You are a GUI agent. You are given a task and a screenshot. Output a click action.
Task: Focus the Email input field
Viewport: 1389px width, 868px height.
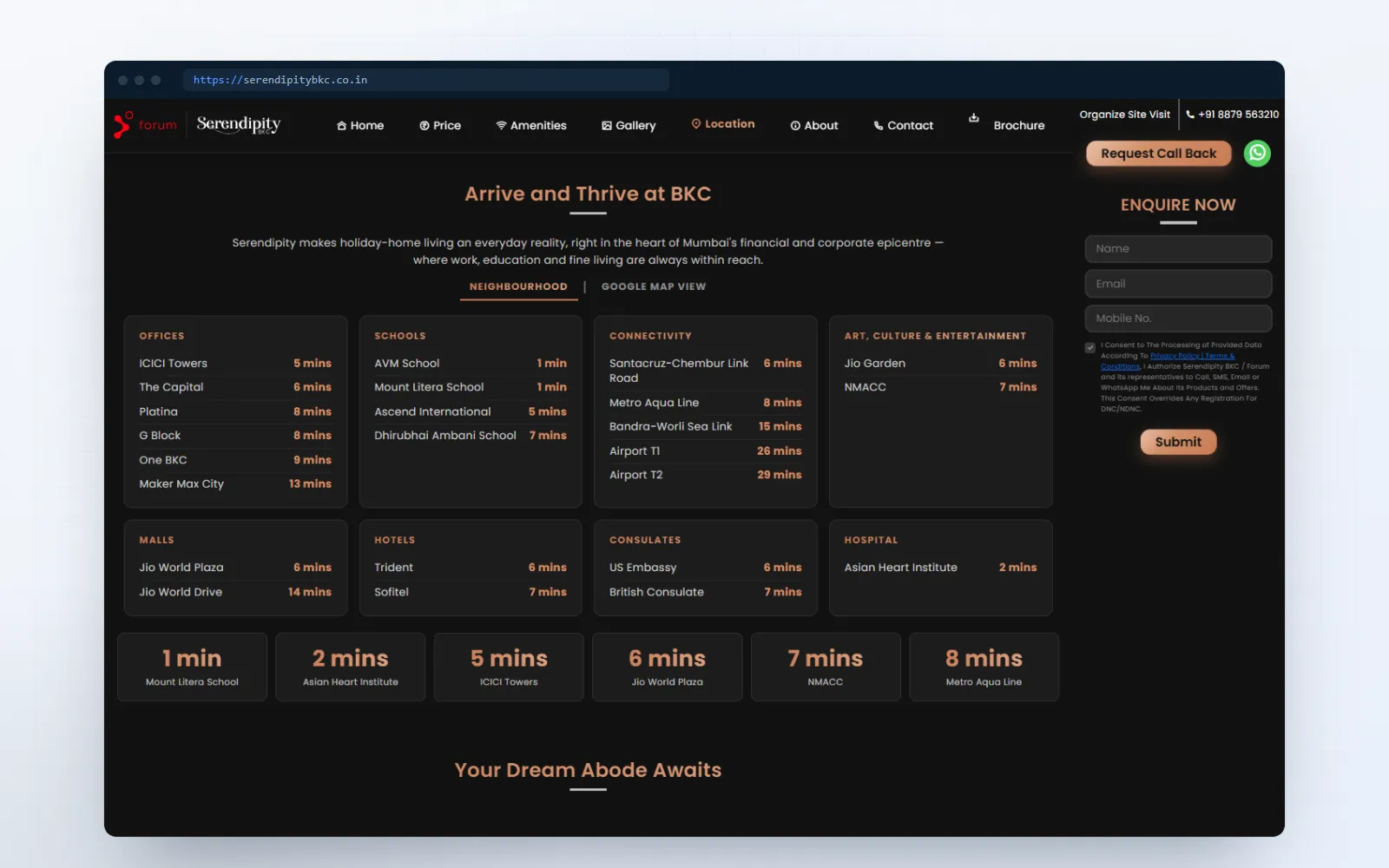(1178, 284)
